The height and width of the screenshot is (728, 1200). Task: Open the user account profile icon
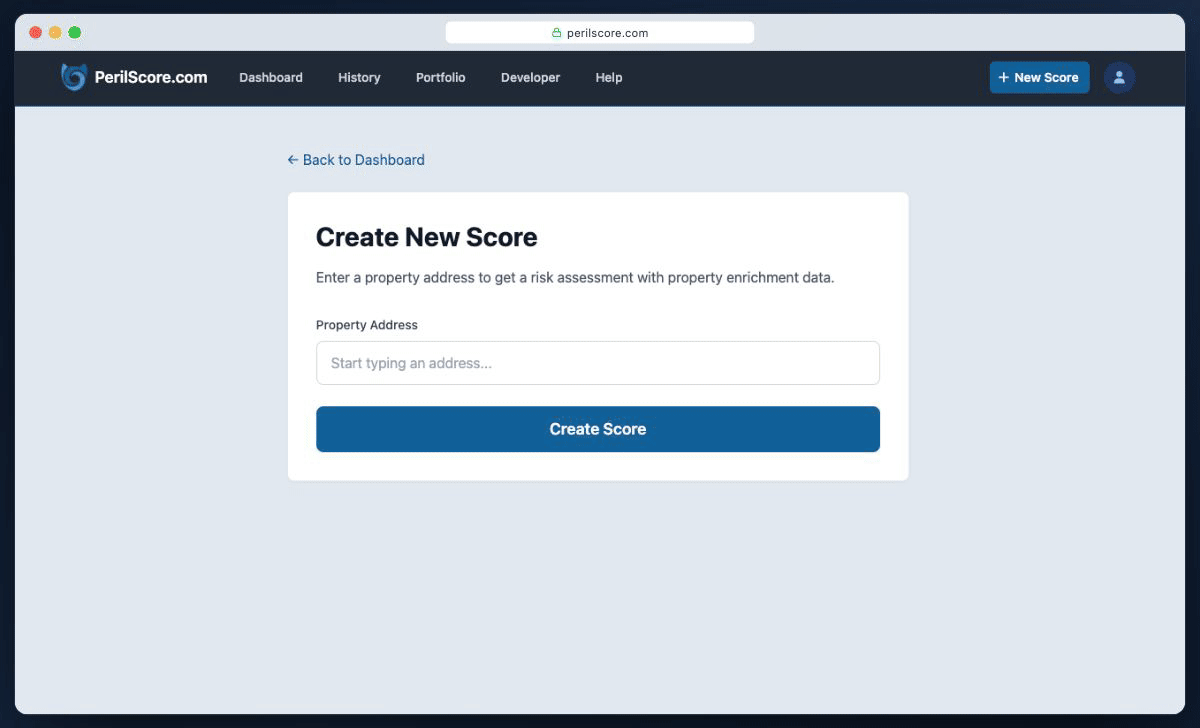[x=1119, y=77]
